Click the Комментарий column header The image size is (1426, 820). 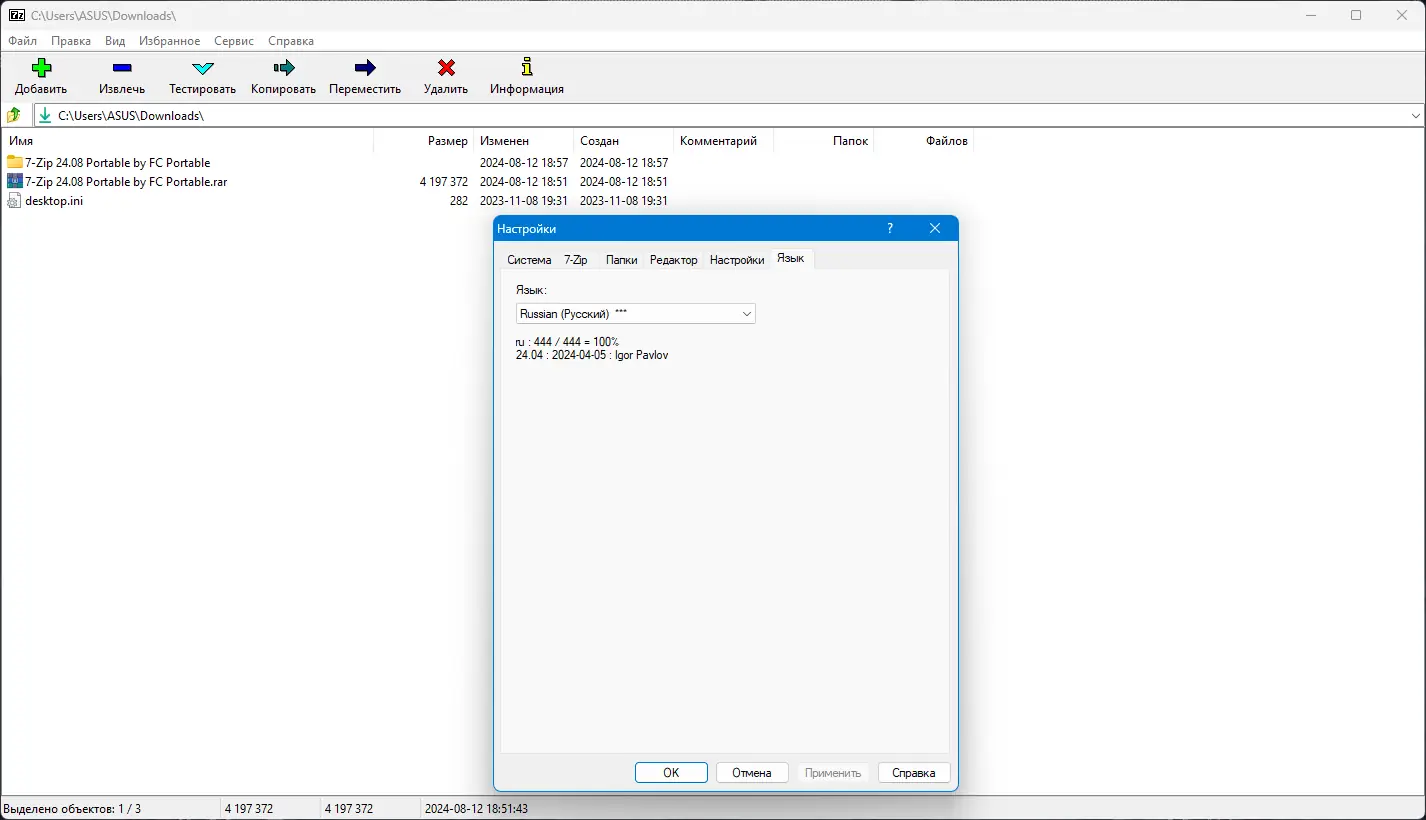click(723, 141)
